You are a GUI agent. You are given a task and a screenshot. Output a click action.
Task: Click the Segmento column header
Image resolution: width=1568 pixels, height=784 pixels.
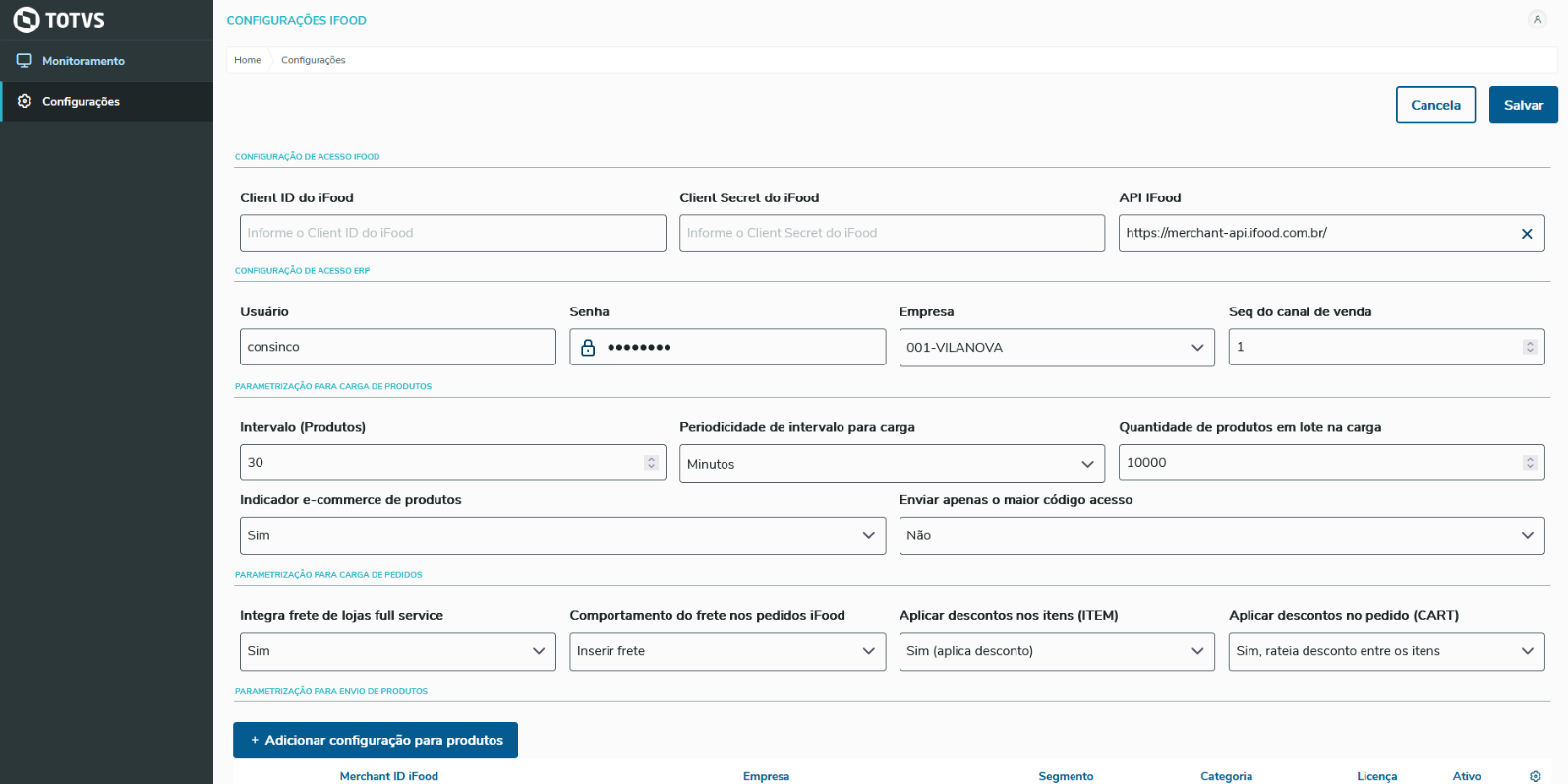pyautogui.click(x=1066, y=776)
